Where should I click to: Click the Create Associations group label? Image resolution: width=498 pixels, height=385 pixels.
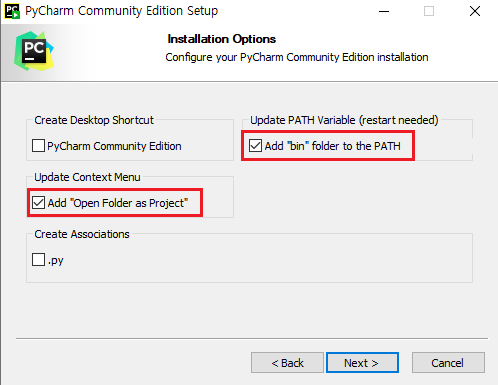(82, 234)
